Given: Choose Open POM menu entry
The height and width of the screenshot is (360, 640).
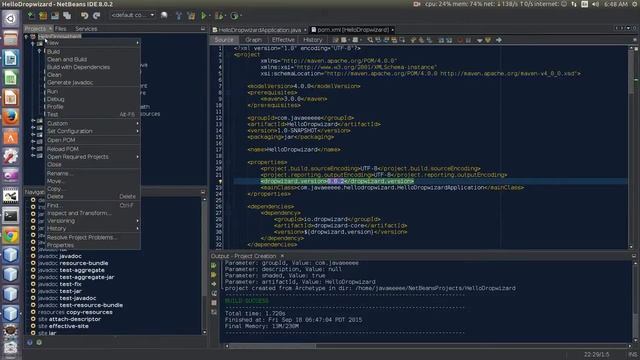Looking at the screenshot, I should (93, 140).
